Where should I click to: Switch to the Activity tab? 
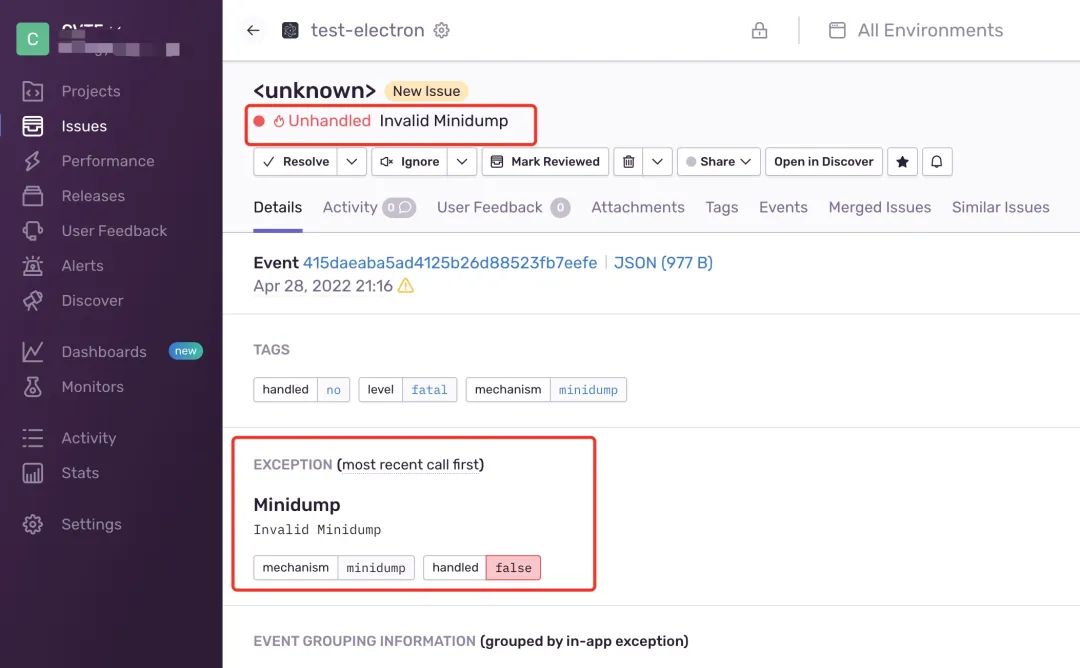(x=350, y=207)
